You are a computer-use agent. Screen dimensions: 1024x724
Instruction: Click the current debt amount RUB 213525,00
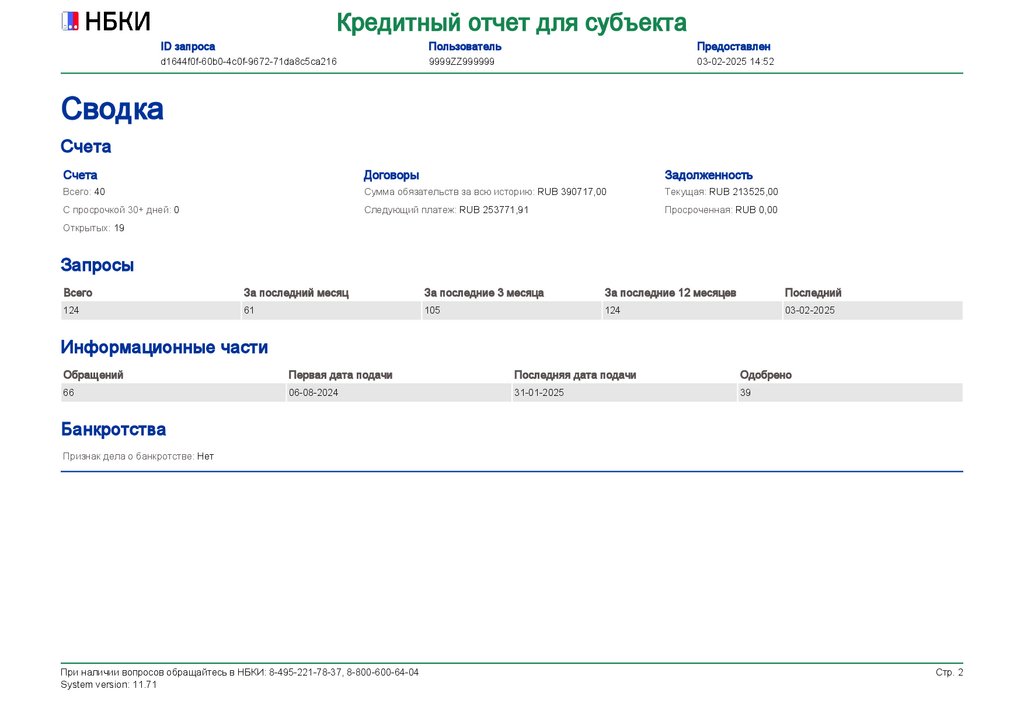(743, 191)
